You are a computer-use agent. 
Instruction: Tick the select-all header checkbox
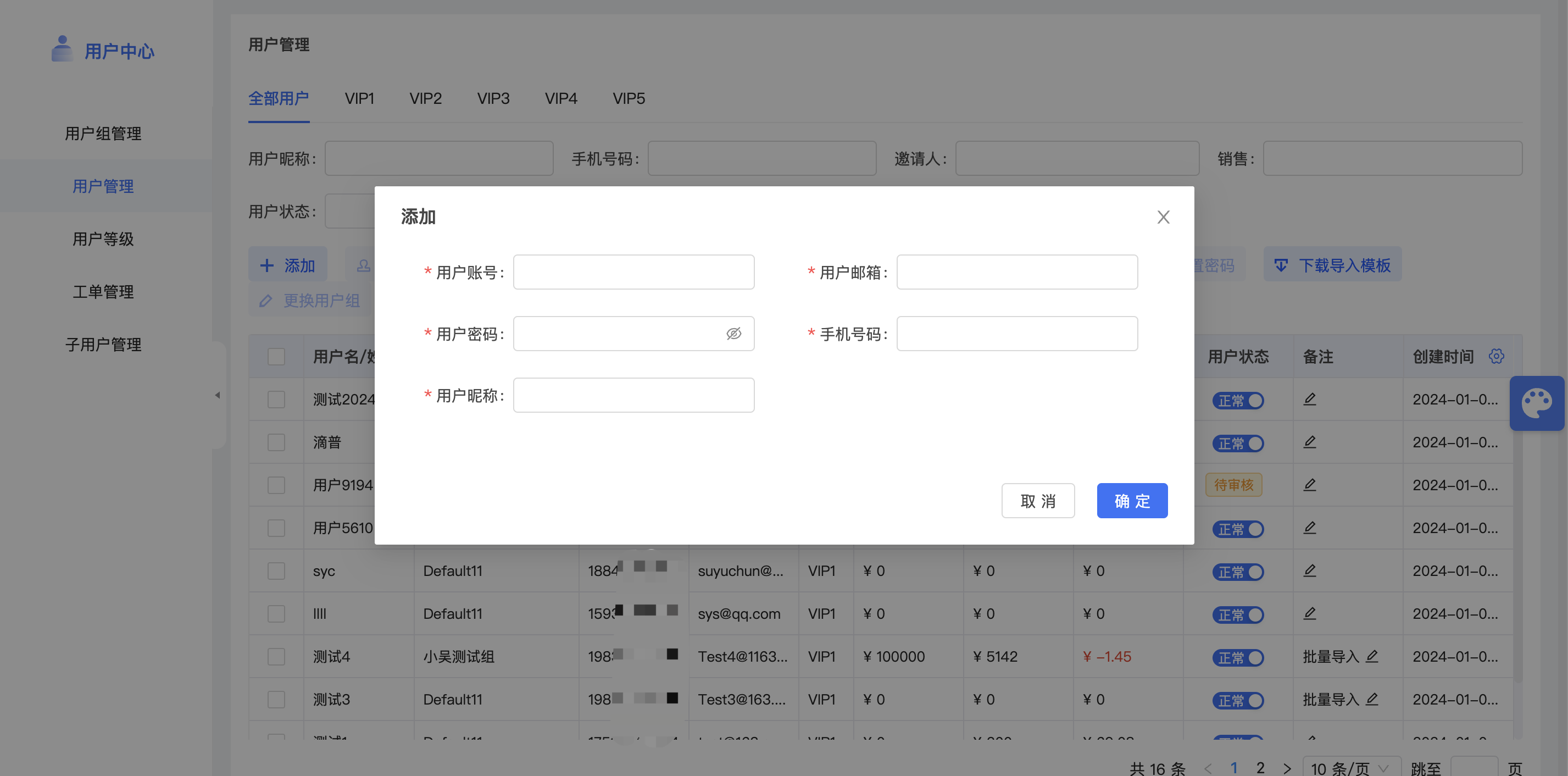point(276,356)
